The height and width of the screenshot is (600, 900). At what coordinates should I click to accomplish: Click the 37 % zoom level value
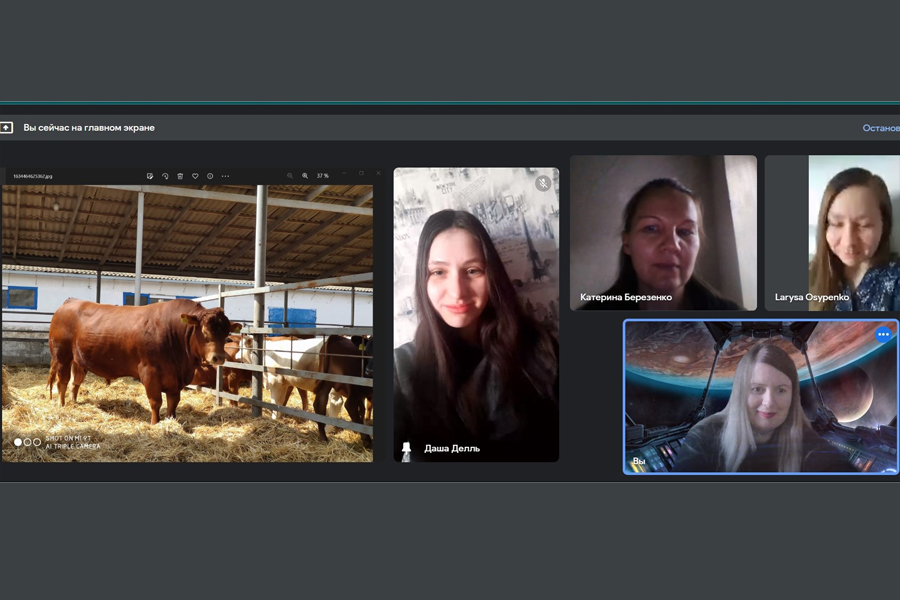pyautogui.click(x=323, y=176)
